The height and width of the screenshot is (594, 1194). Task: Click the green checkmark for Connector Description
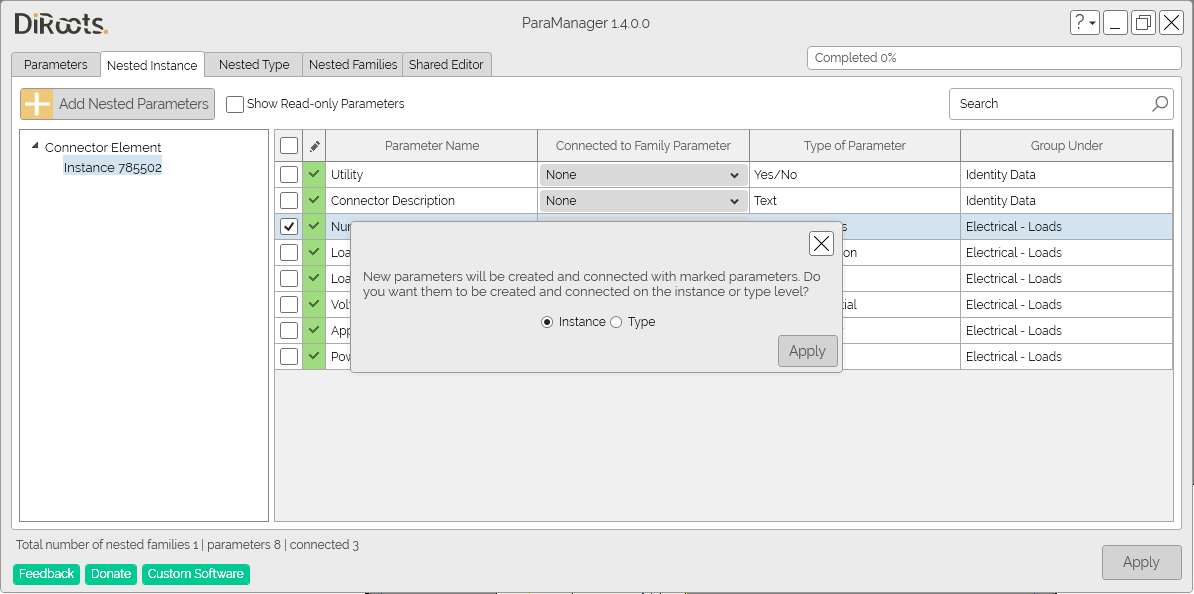[314, 201]
